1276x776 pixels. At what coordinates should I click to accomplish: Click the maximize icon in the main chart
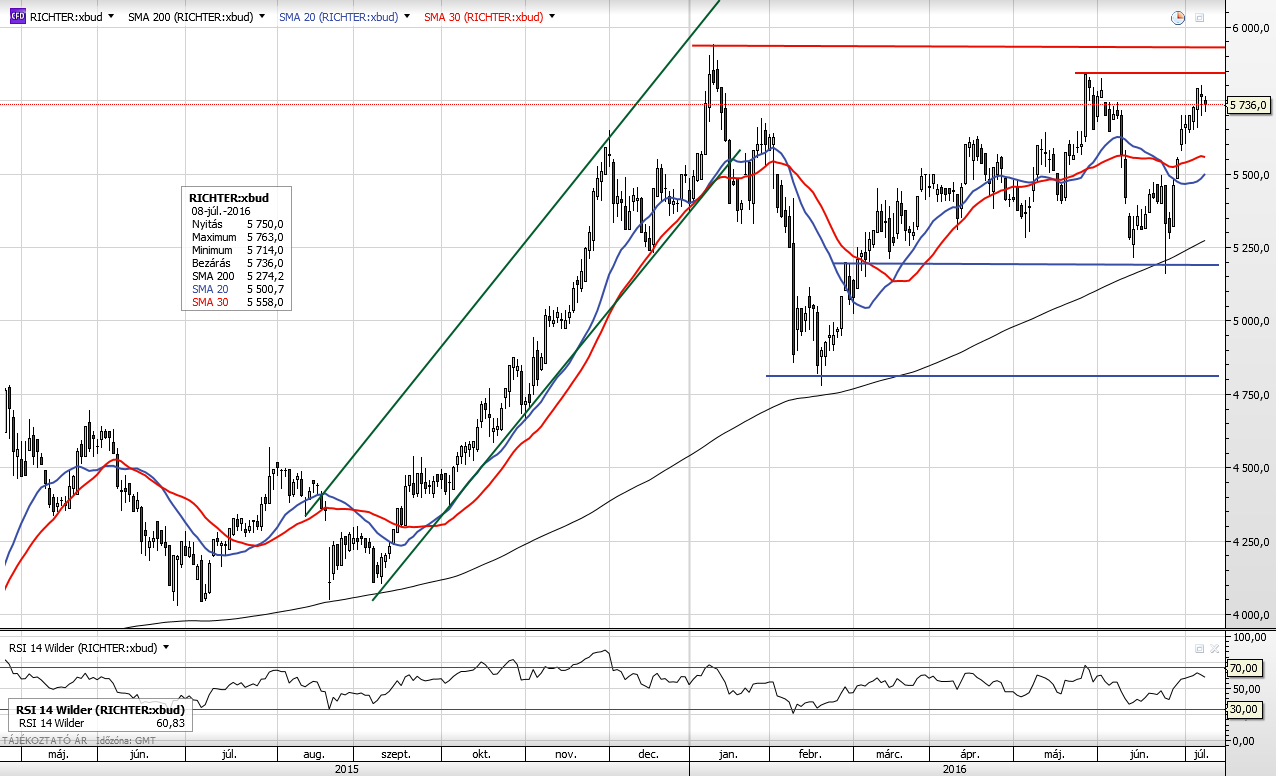click(1200, 17)
